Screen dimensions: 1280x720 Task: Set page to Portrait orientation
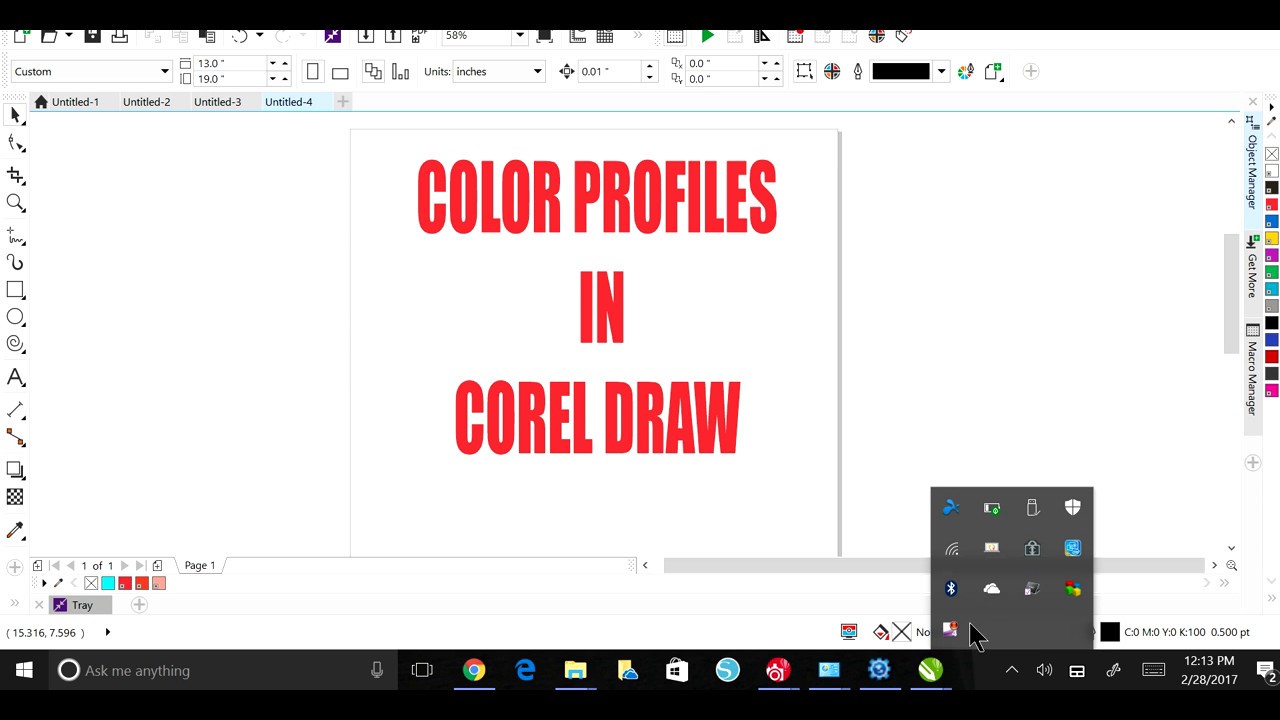coord(312,72)
